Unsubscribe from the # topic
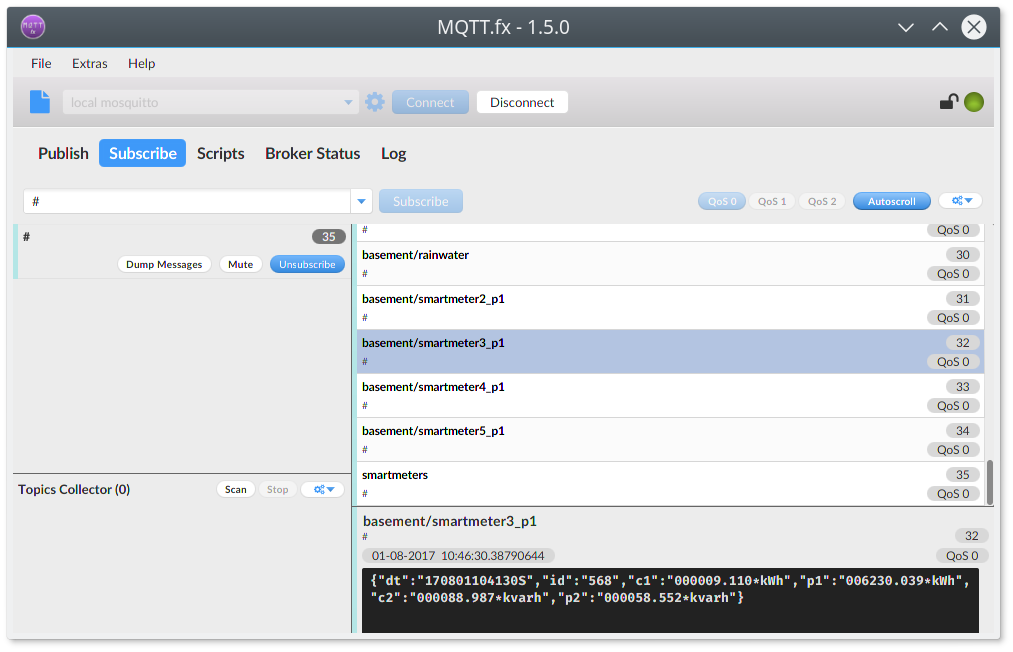The width and height of the screenshot is (1013, 652). click(308, 264)
